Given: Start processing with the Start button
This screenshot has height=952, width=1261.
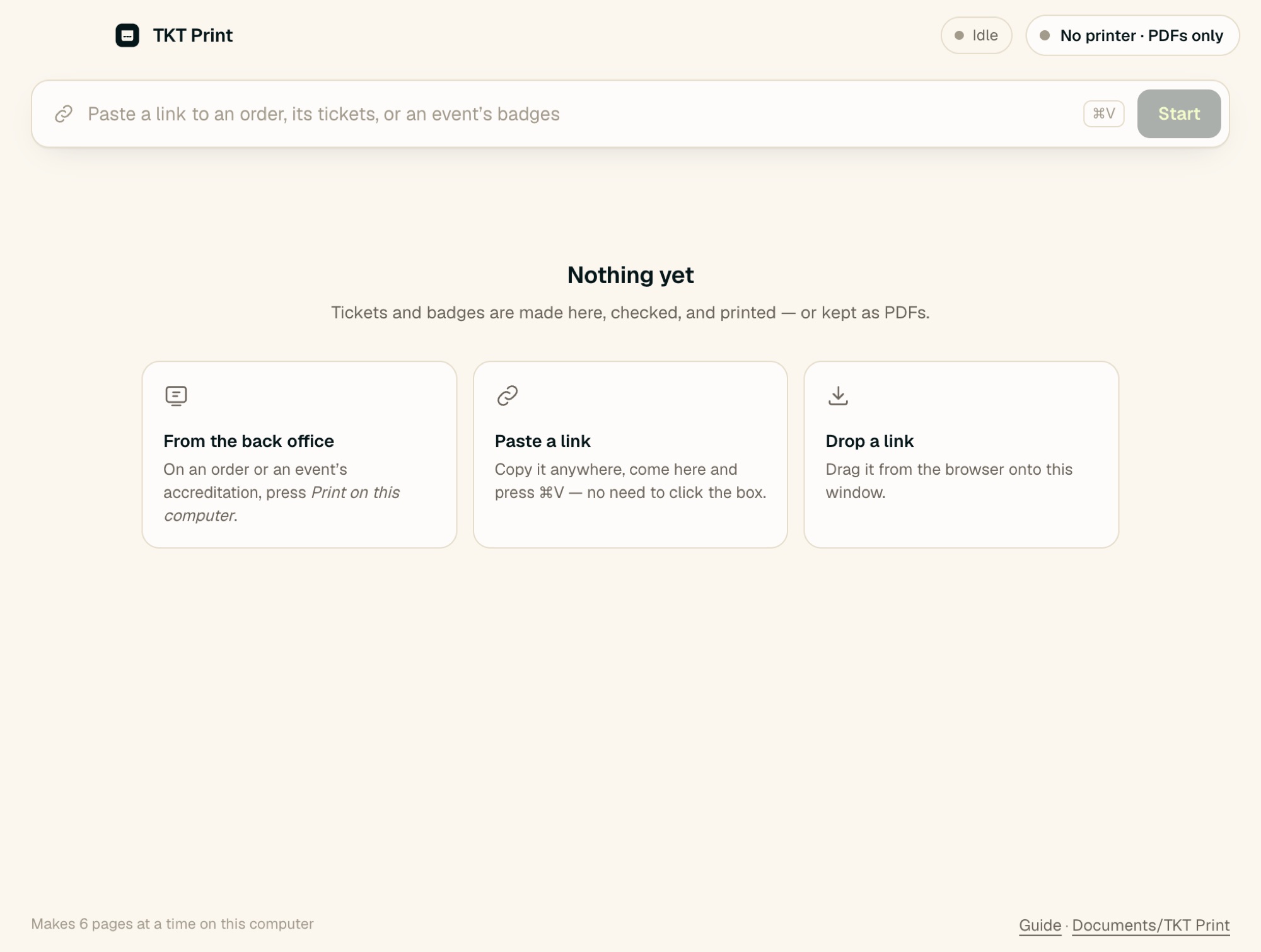Looking at the screenshot, I should (1179, 113).
